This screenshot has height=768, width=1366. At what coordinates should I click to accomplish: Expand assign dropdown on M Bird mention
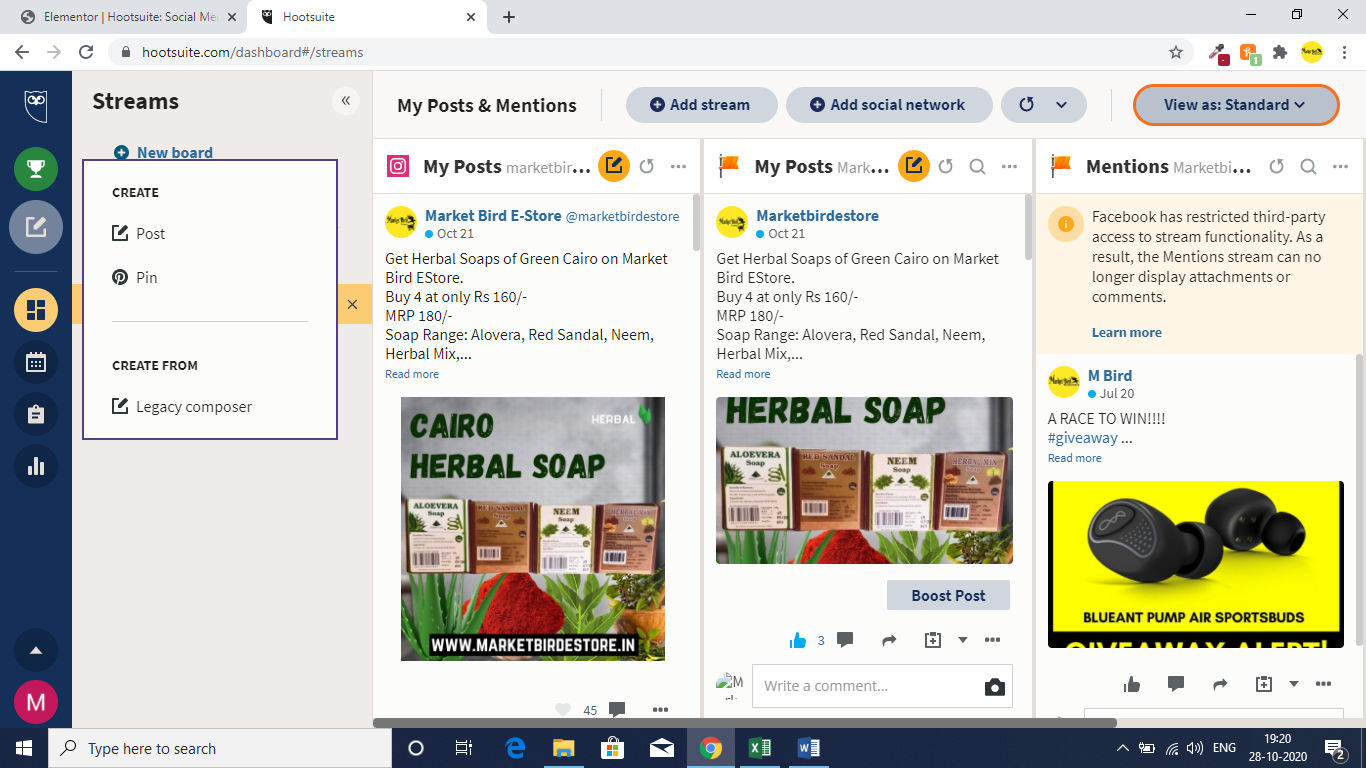tap(1294, 684)
